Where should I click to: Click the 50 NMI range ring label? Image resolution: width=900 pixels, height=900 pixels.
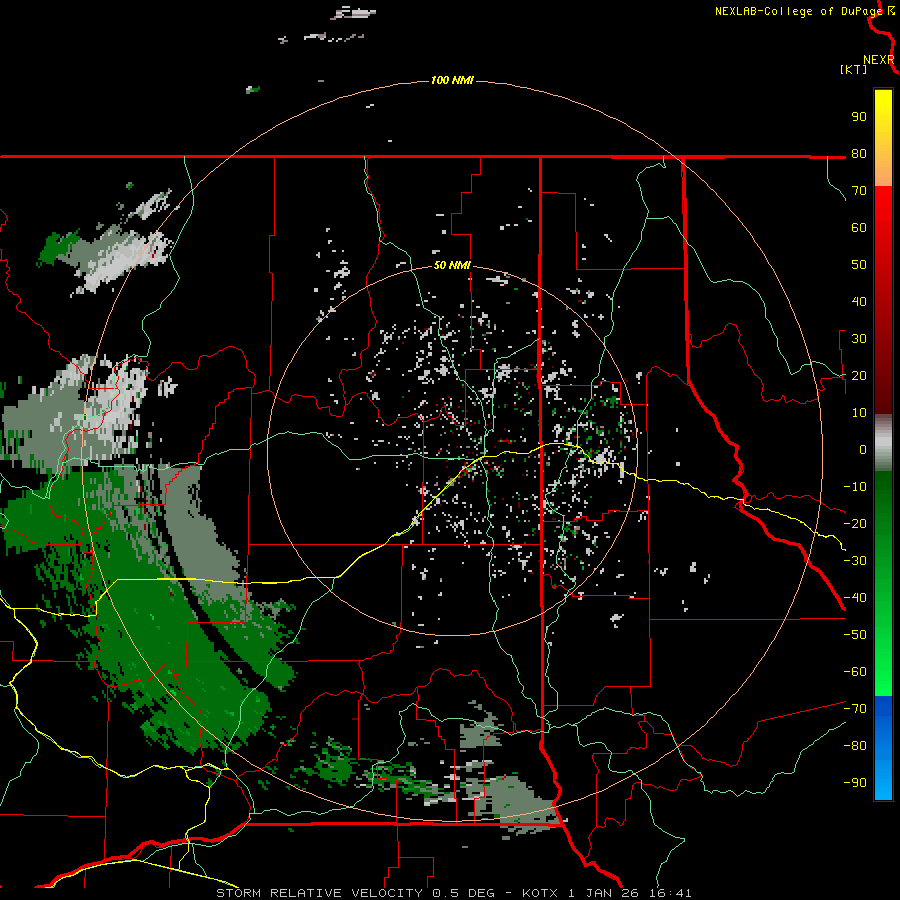(452, 265)
